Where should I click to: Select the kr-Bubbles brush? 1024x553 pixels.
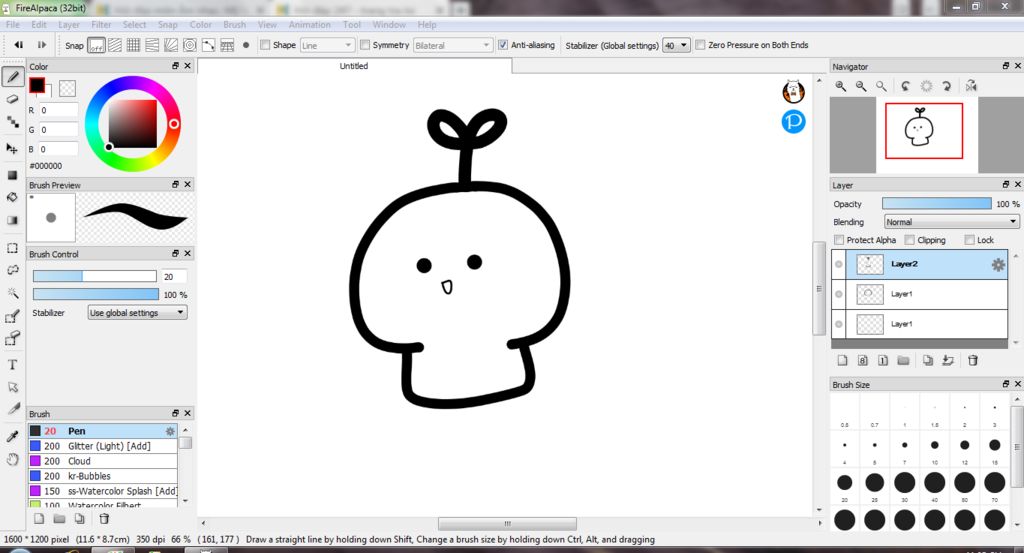[103, 476]
